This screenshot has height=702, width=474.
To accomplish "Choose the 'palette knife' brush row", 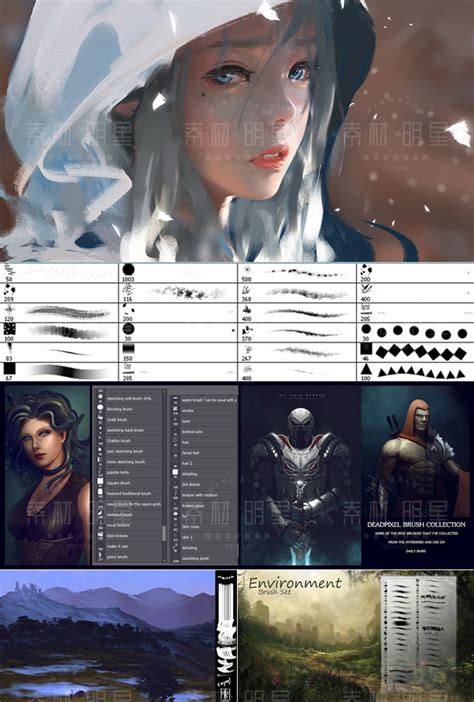I will [128, 472].
